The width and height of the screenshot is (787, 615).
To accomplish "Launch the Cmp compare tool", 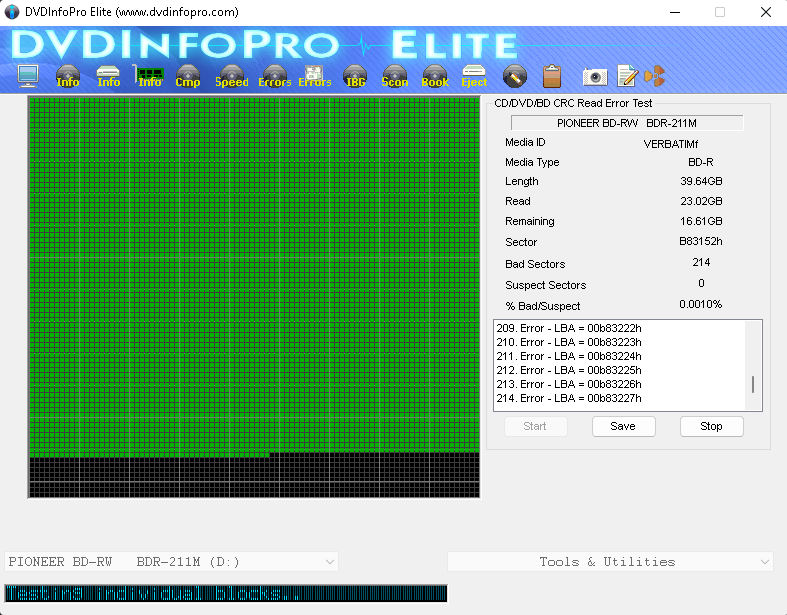I will click(188, 76).
